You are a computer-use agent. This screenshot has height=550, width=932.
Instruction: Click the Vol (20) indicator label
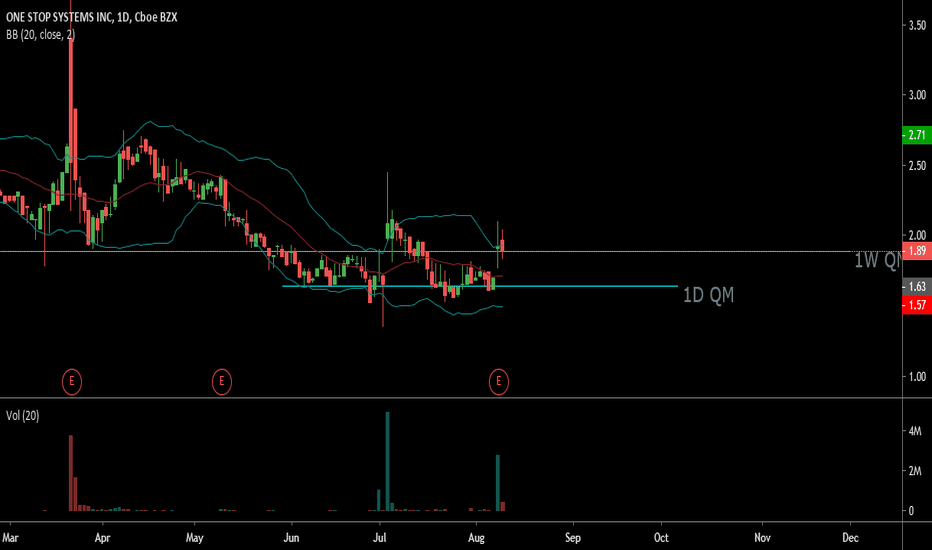23,416
